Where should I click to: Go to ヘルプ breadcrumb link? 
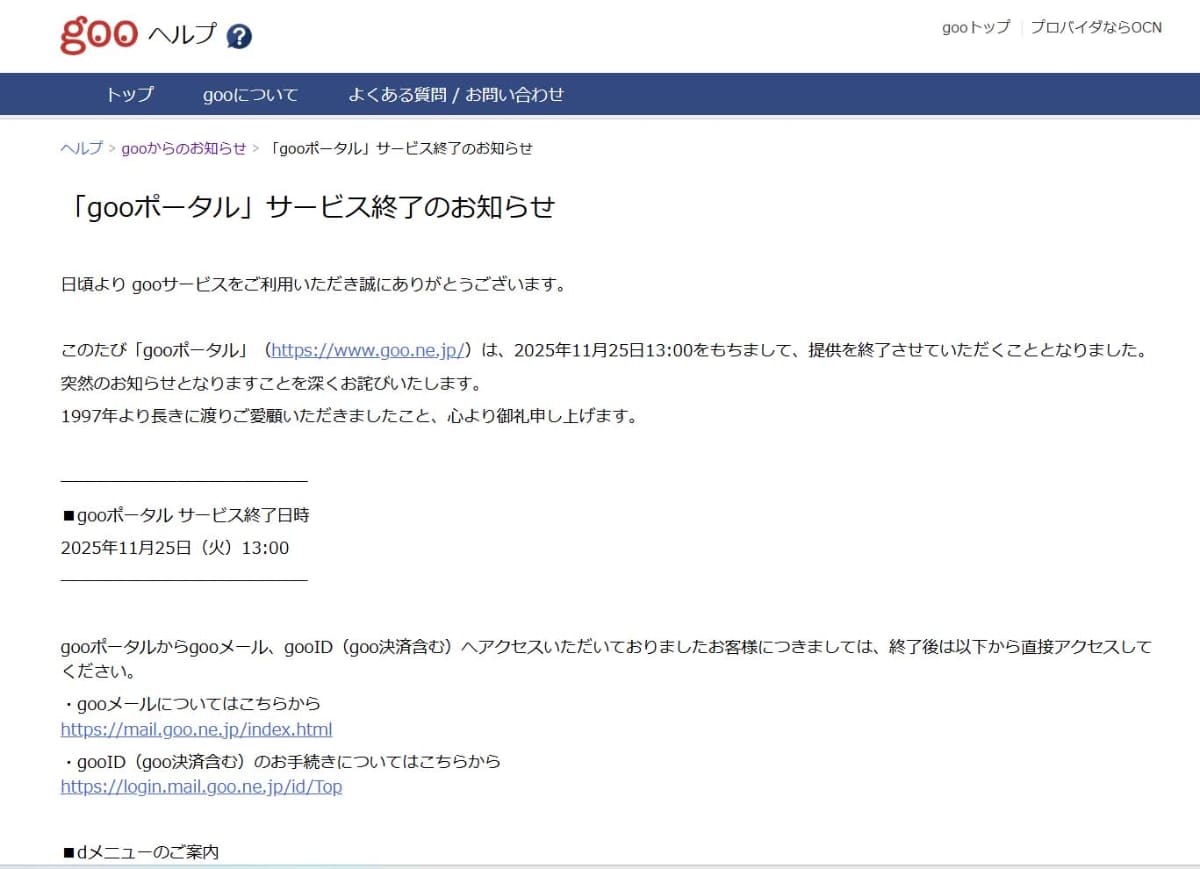[x=81, y=148]
